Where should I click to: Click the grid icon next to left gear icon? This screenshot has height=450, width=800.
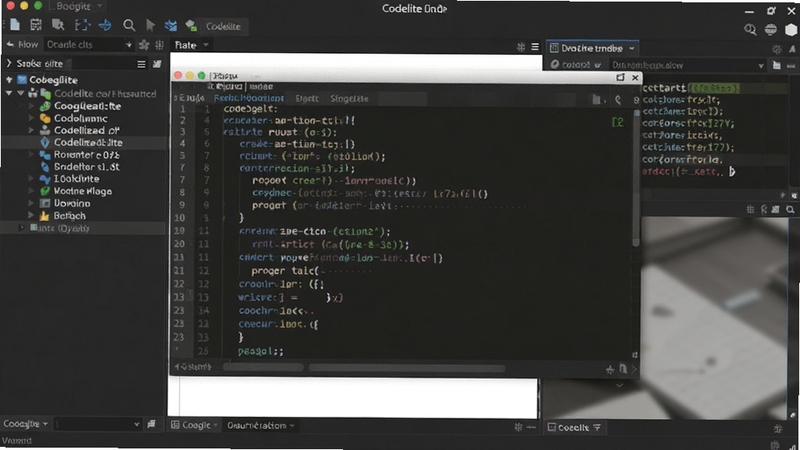point(160,45)
